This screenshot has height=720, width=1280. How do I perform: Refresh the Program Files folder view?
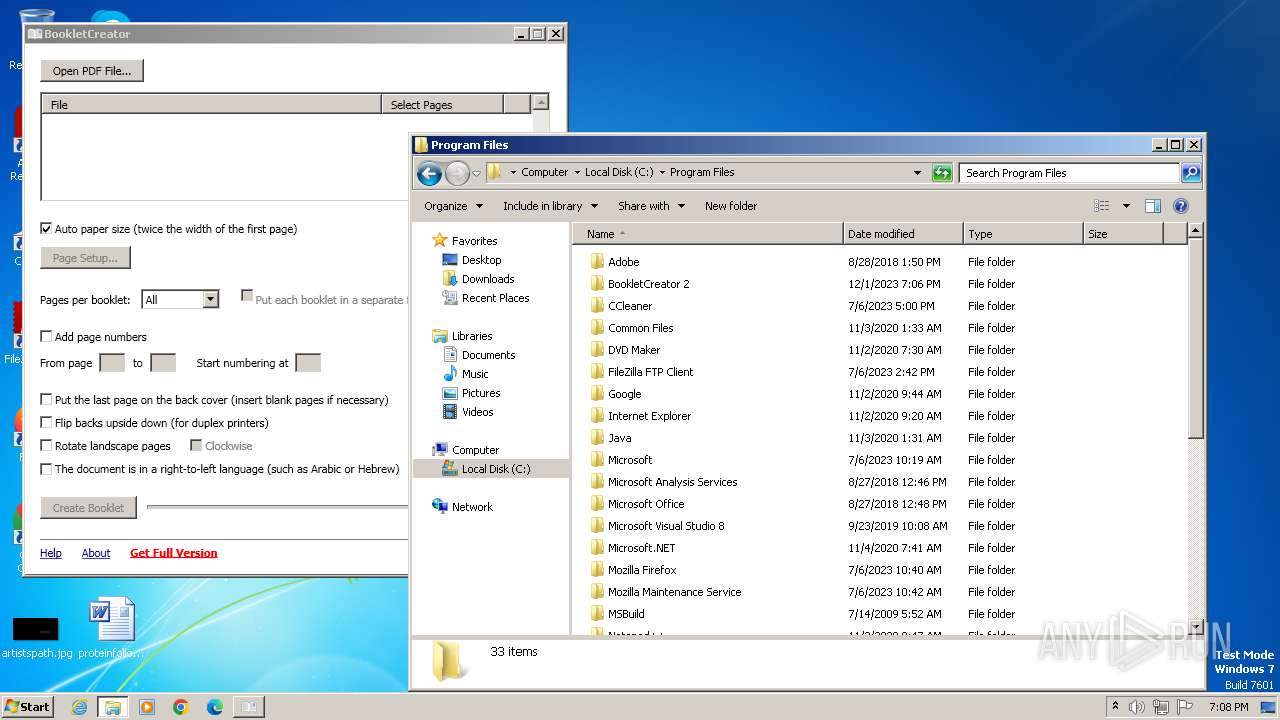pos(942,173)
